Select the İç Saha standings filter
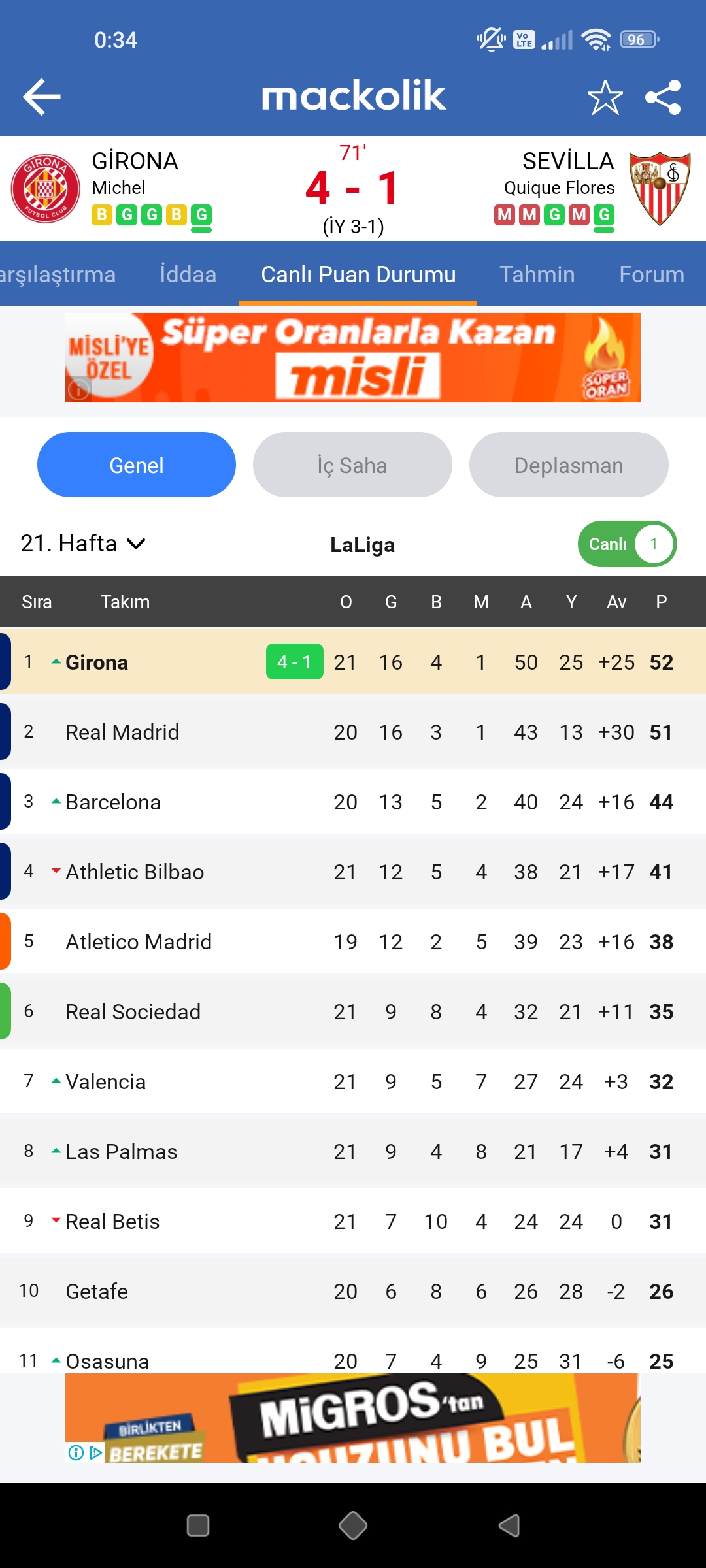The image size is (706, 1568). click(x=352, y=465)
